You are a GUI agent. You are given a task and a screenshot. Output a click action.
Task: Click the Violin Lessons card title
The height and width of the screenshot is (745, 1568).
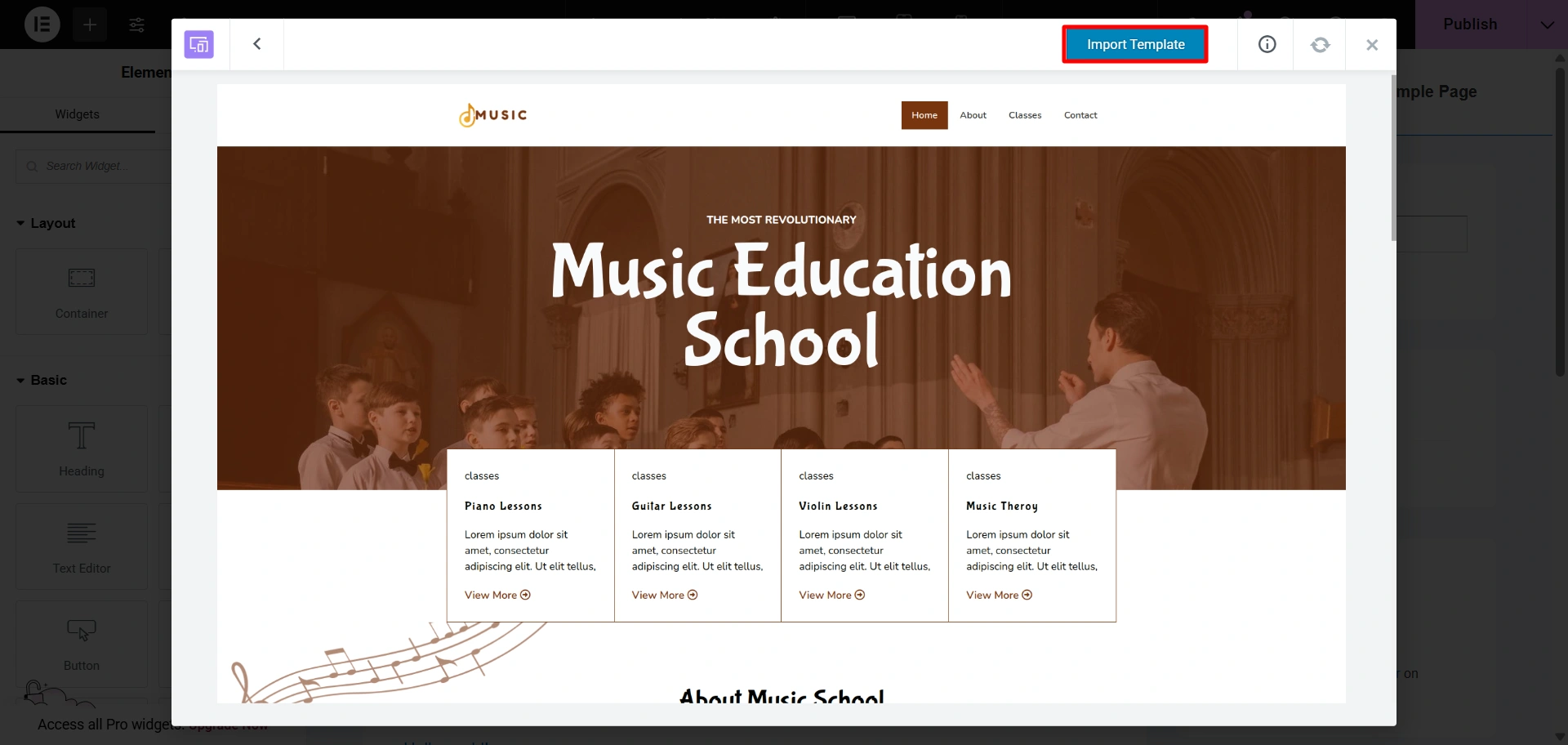[838, 506]
